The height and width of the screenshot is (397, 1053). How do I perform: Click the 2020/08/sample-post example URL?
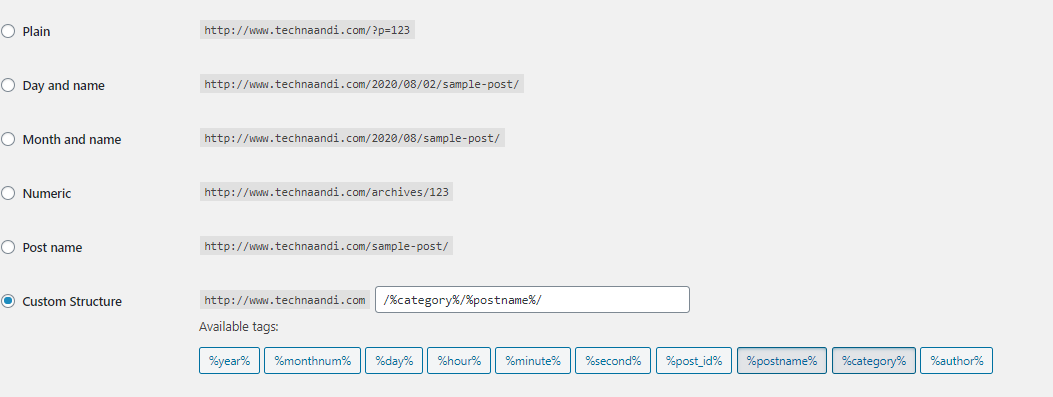(352, 138)
